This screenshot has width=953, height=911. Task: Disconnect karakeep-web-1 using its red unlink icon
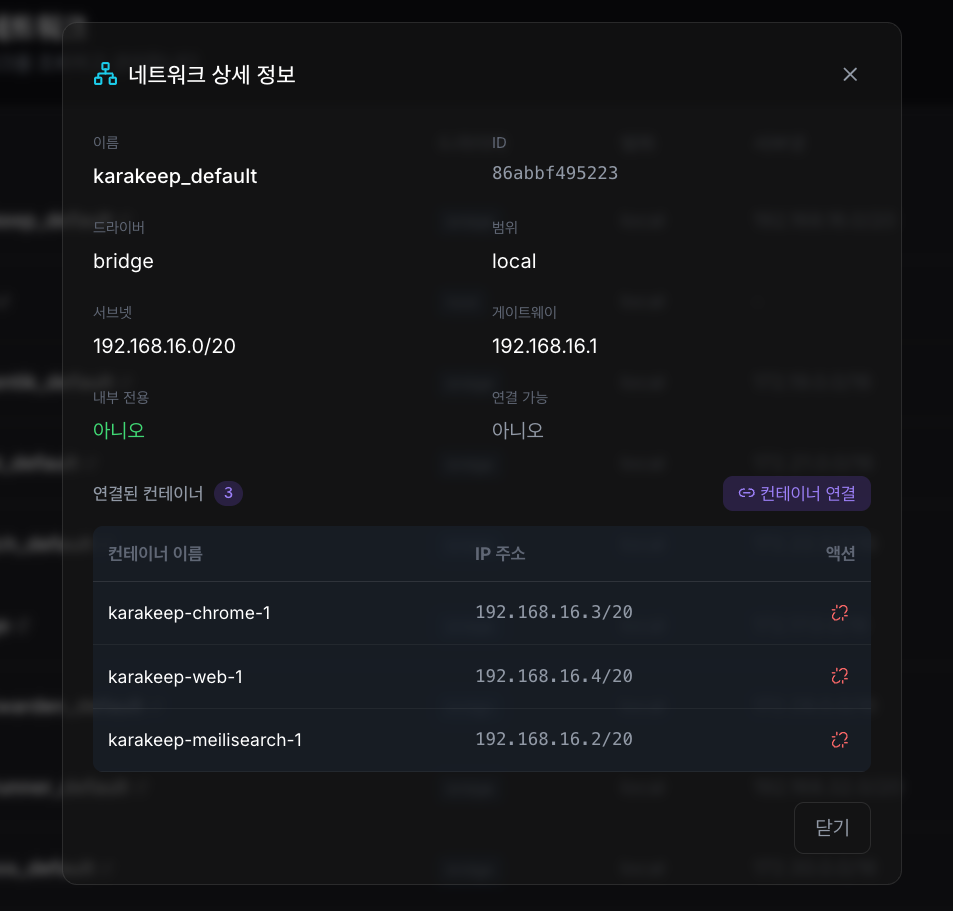point(839,676)
